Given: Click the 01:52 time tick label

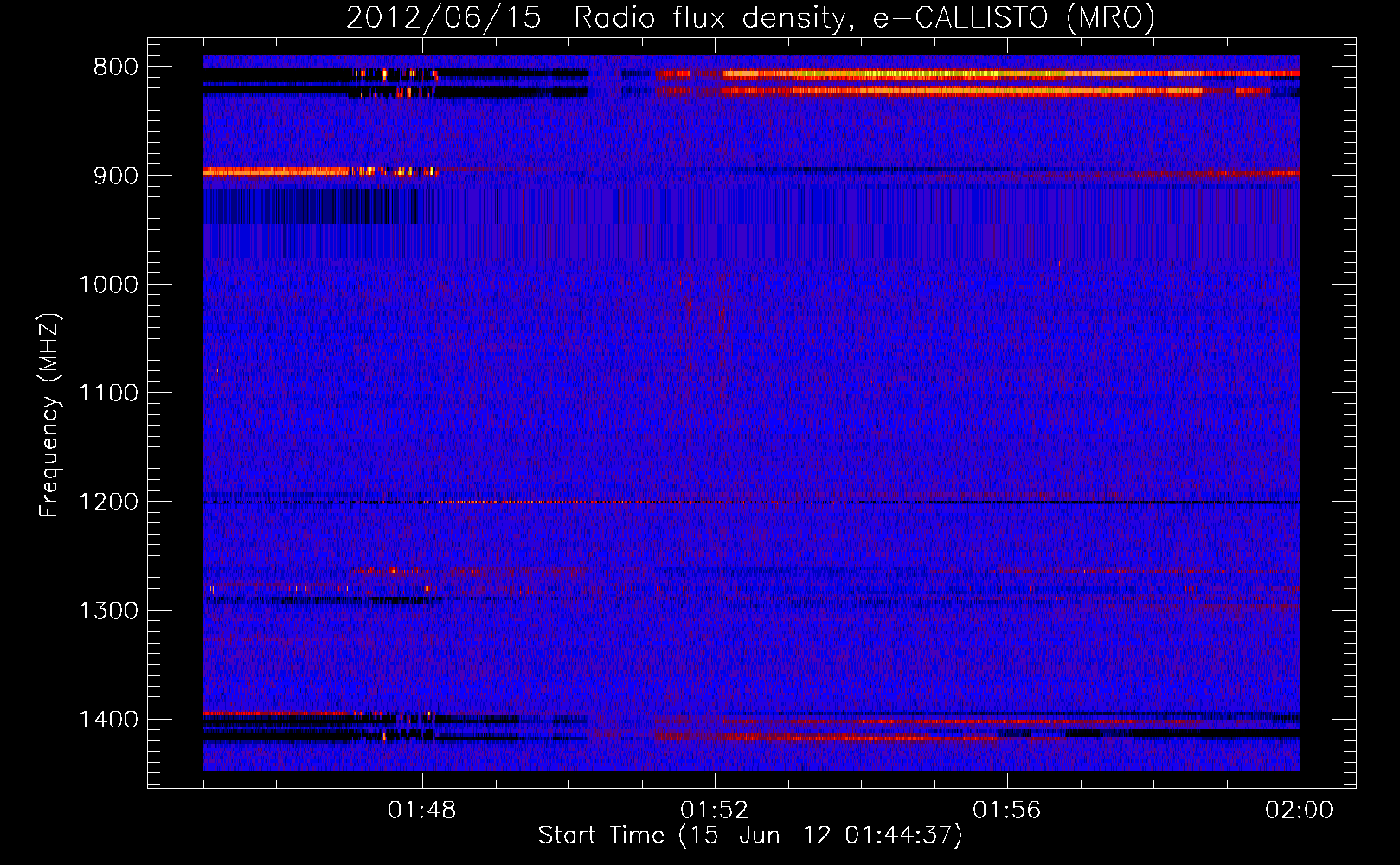Looking at the screenshot, I should (x=715, y=811).
